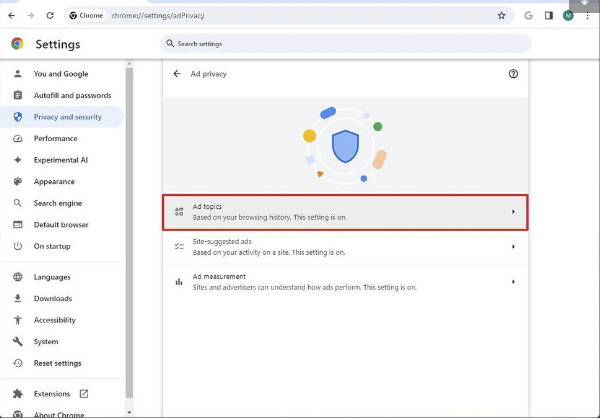Click the 'Ad measurement' title text

click(219, 276)
